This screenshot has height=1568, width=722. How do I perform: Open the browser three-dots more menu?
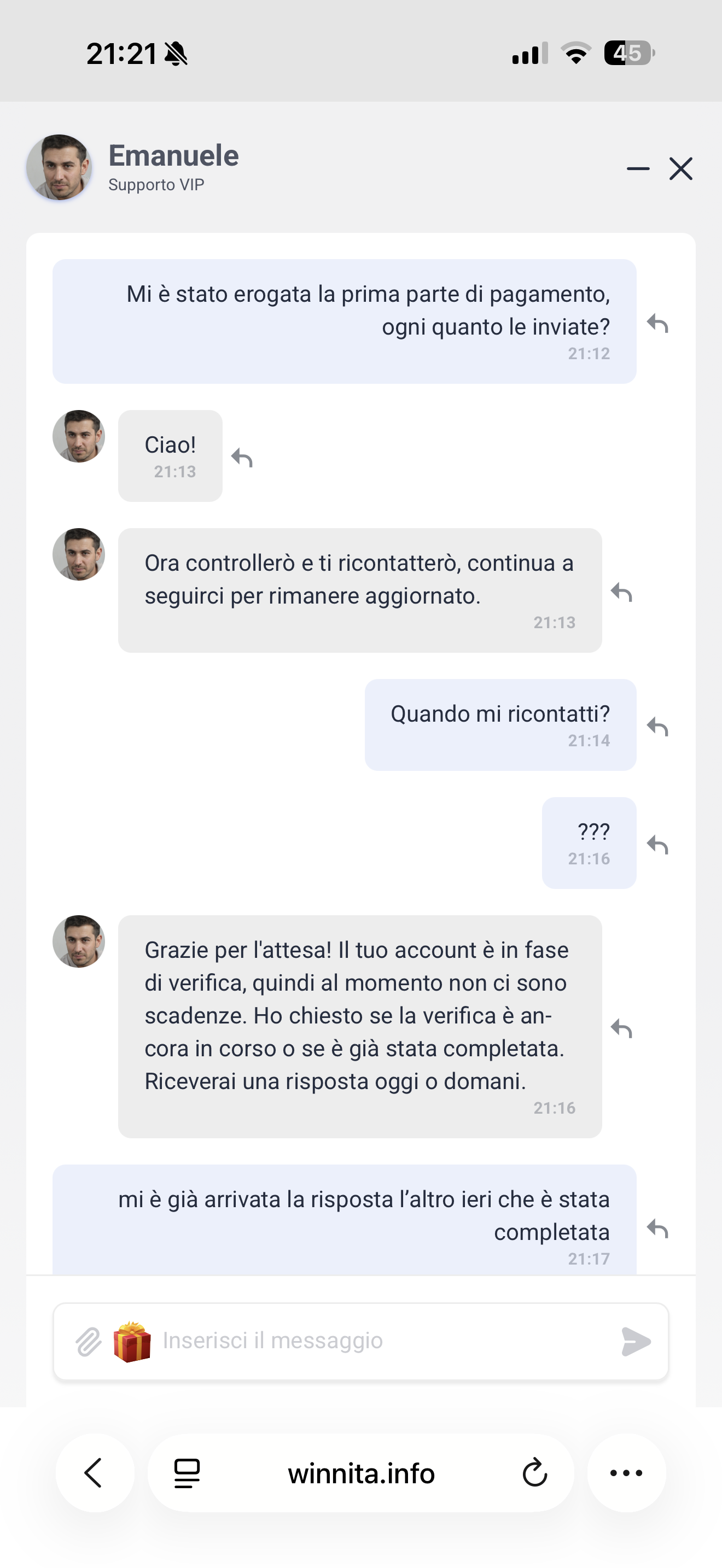(626, 1473)
